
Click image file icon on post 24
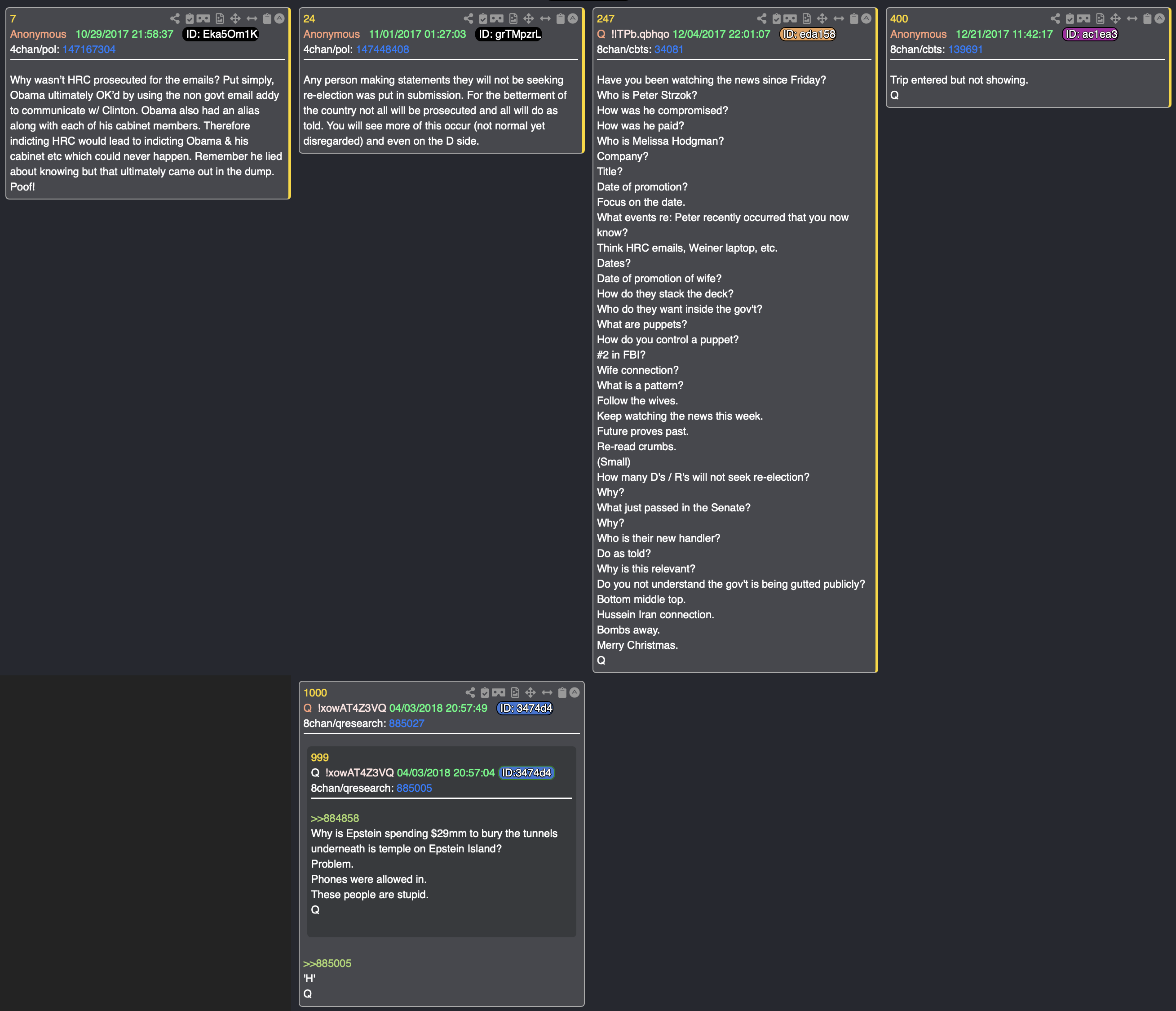pos(513,19)
